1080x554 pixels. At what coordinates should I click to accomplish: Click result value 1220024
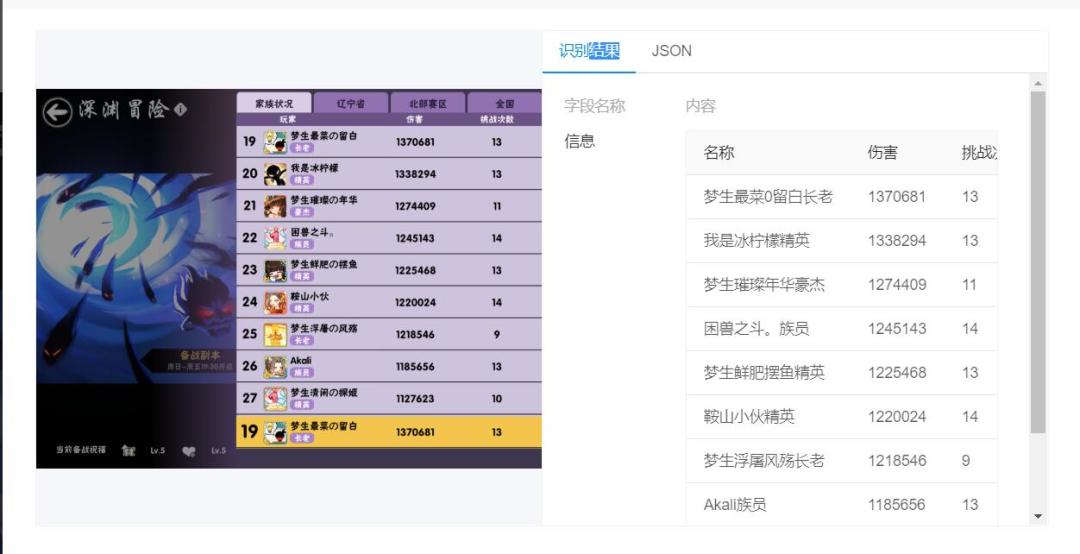click(x=897, y=418)
